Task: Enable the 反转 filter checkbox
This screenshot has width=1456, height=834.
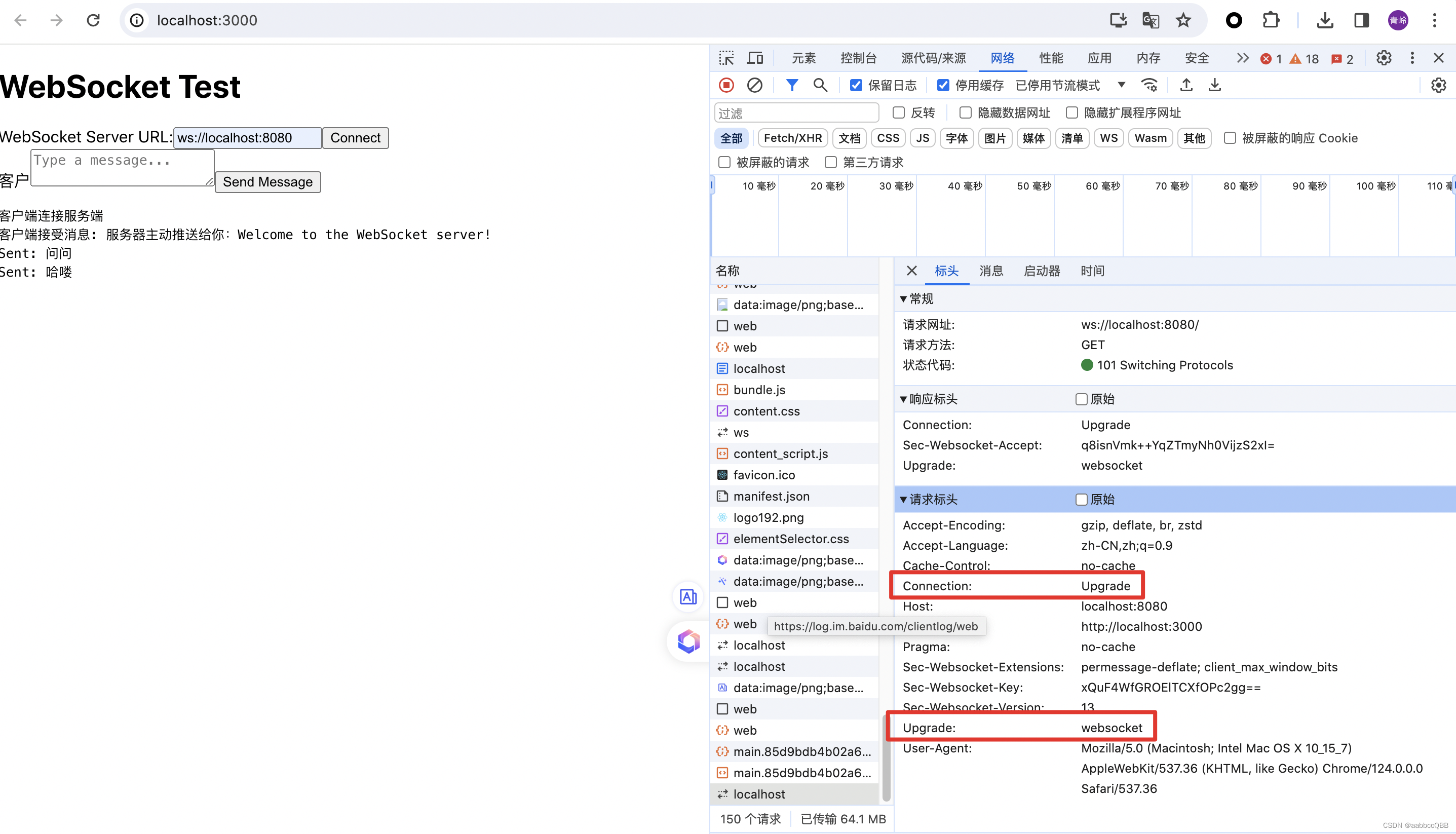Action: (x=898, y=112)
